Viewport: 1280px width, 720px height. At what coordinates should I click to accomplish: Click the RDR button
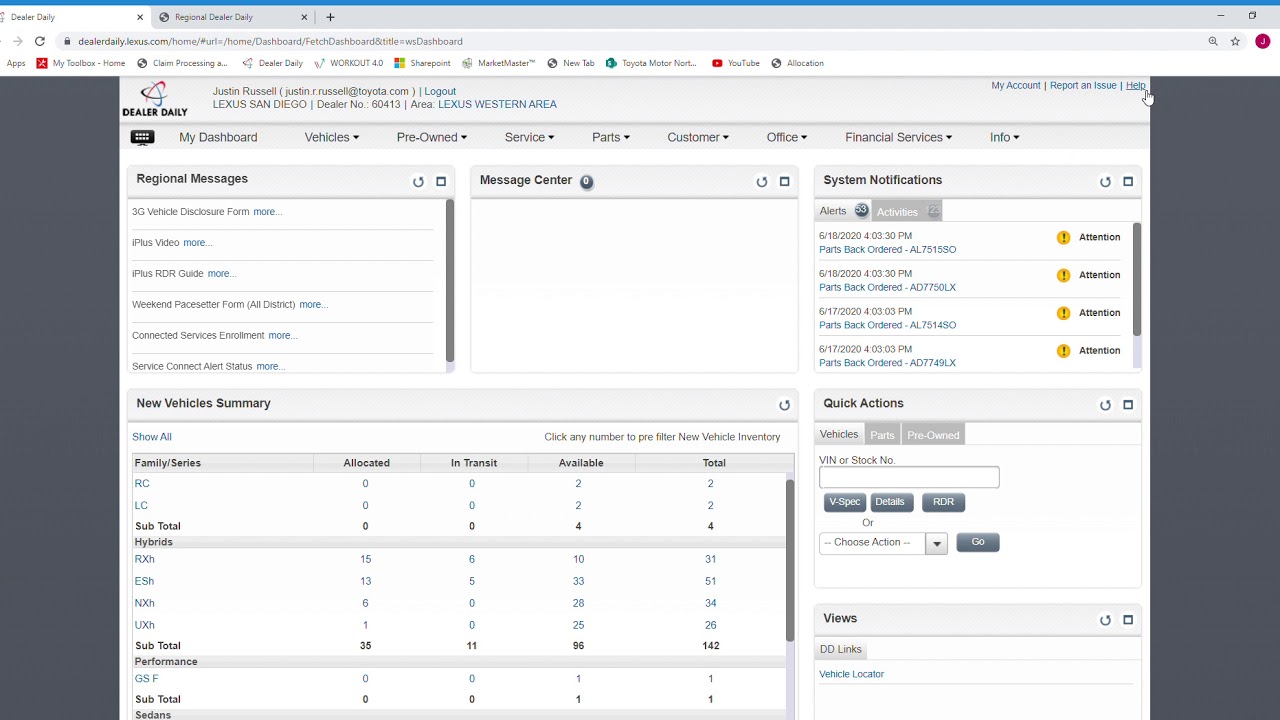(943, 502)
